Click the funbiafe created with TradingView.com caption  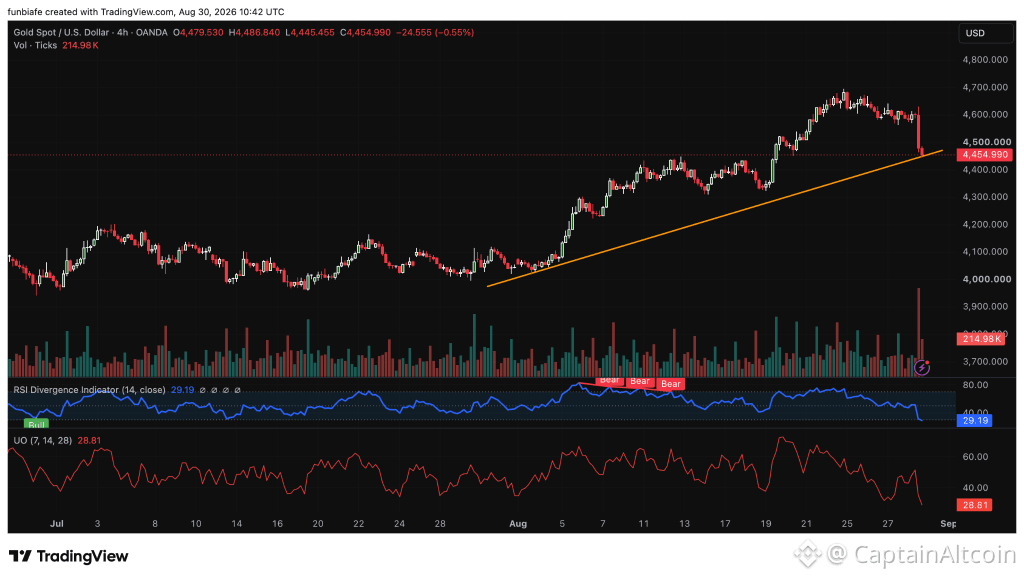[146, 12]
